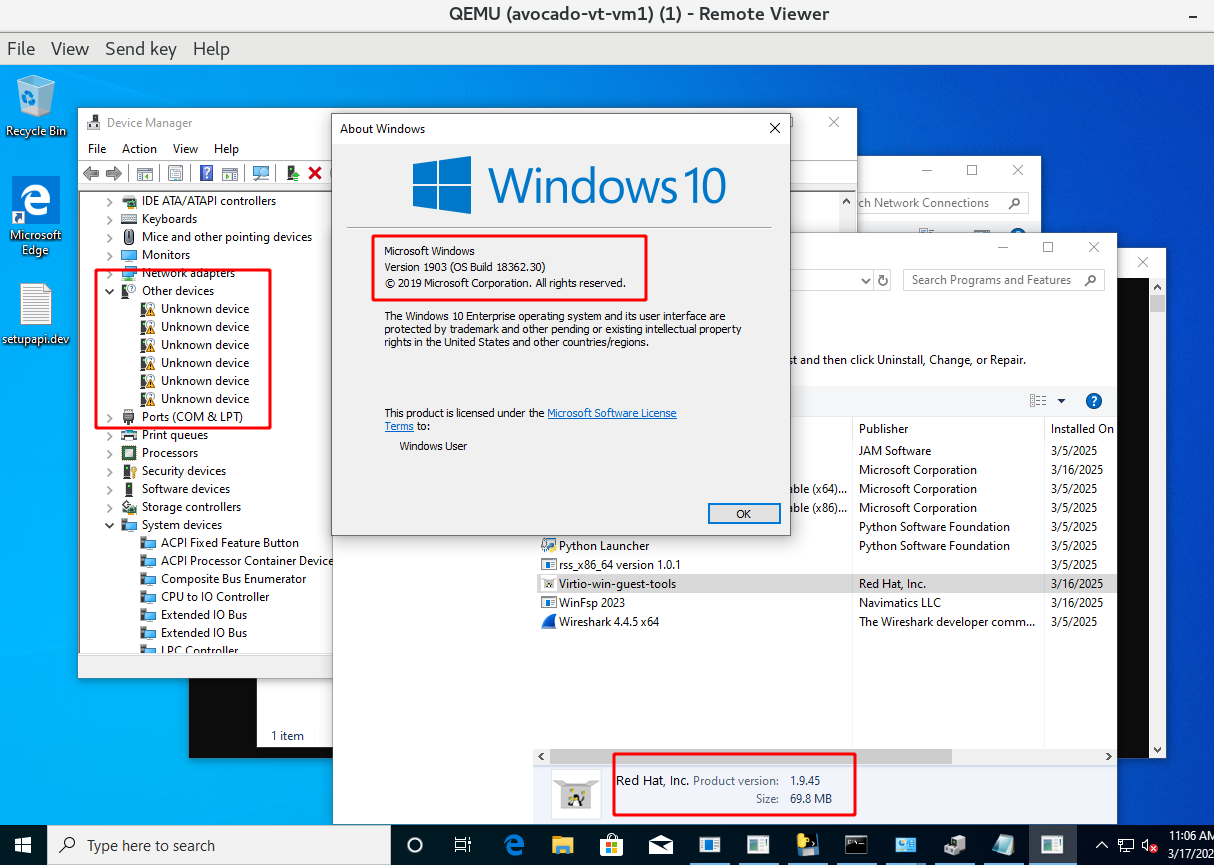Open Device Manager Action menu
This screenshot has width=1214, height=865.
pos(139,149)
